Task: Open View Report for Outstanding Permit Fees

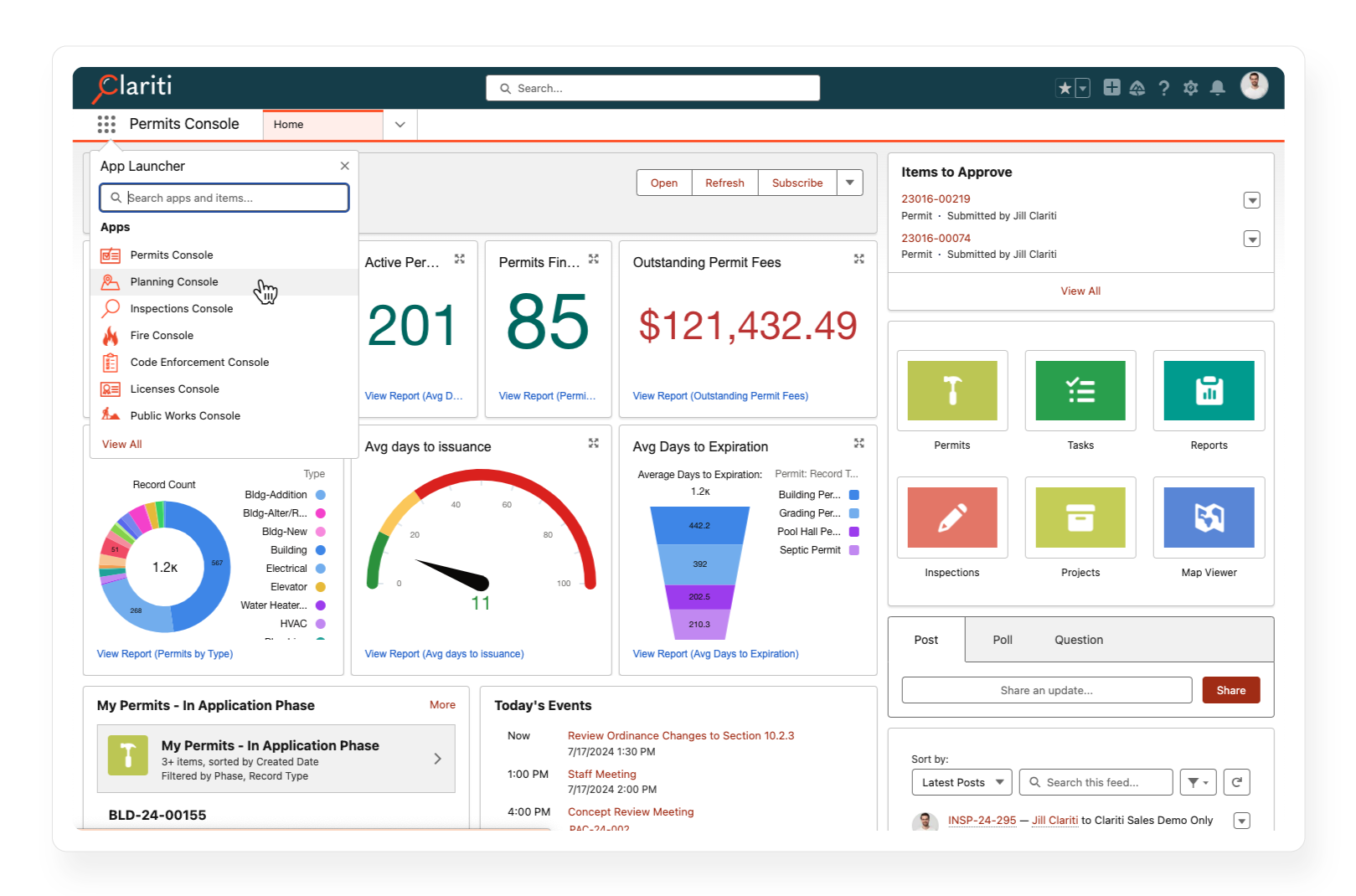Action: click(x=720, y=396)
